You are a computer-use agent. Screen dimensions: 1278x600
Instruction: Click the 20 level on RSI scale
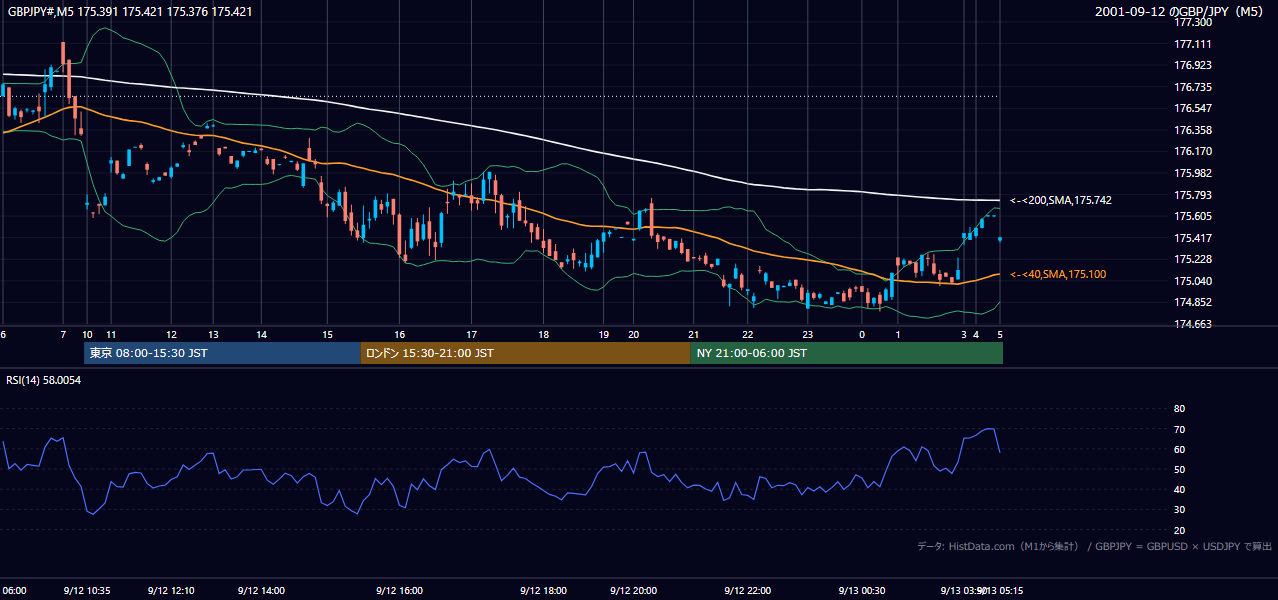(1179, 530)
